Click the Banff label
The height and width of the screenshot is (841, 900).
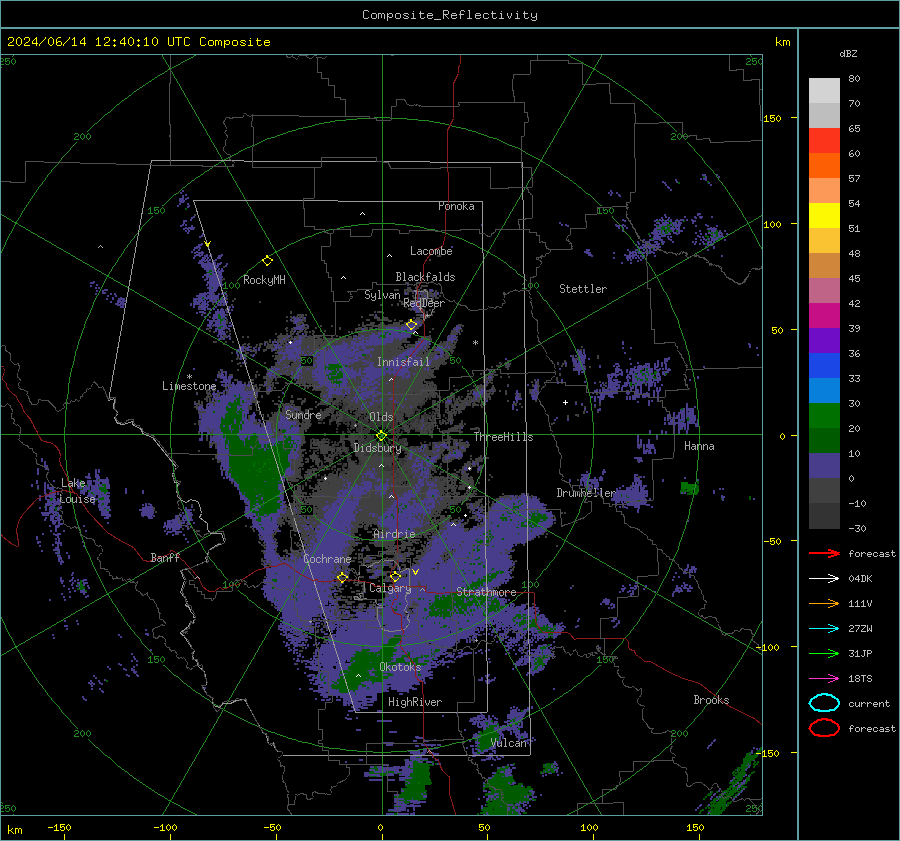(165, 558)
